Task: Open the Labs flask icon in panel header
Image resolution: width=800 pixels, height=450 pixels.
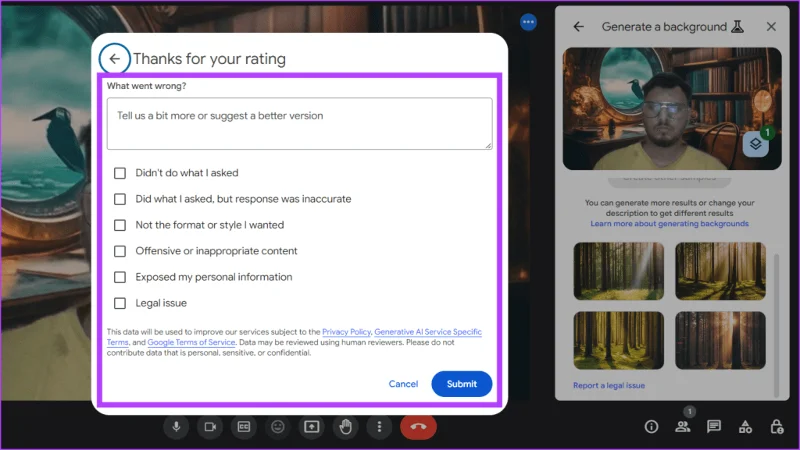Action: pyautogui.click(x=737, y=27)
